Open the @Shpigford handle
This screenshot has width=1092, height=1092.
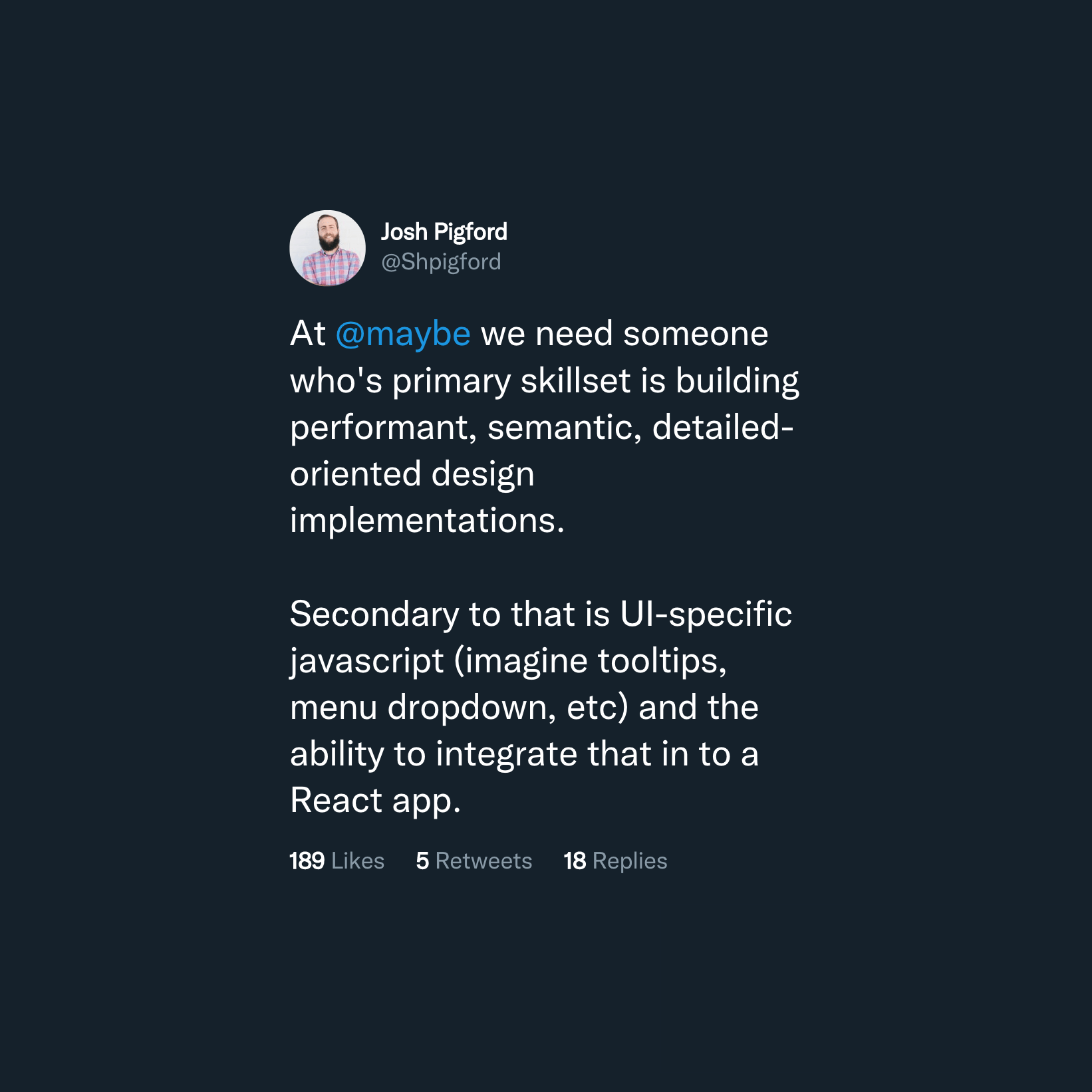click(x=441, y=262)
